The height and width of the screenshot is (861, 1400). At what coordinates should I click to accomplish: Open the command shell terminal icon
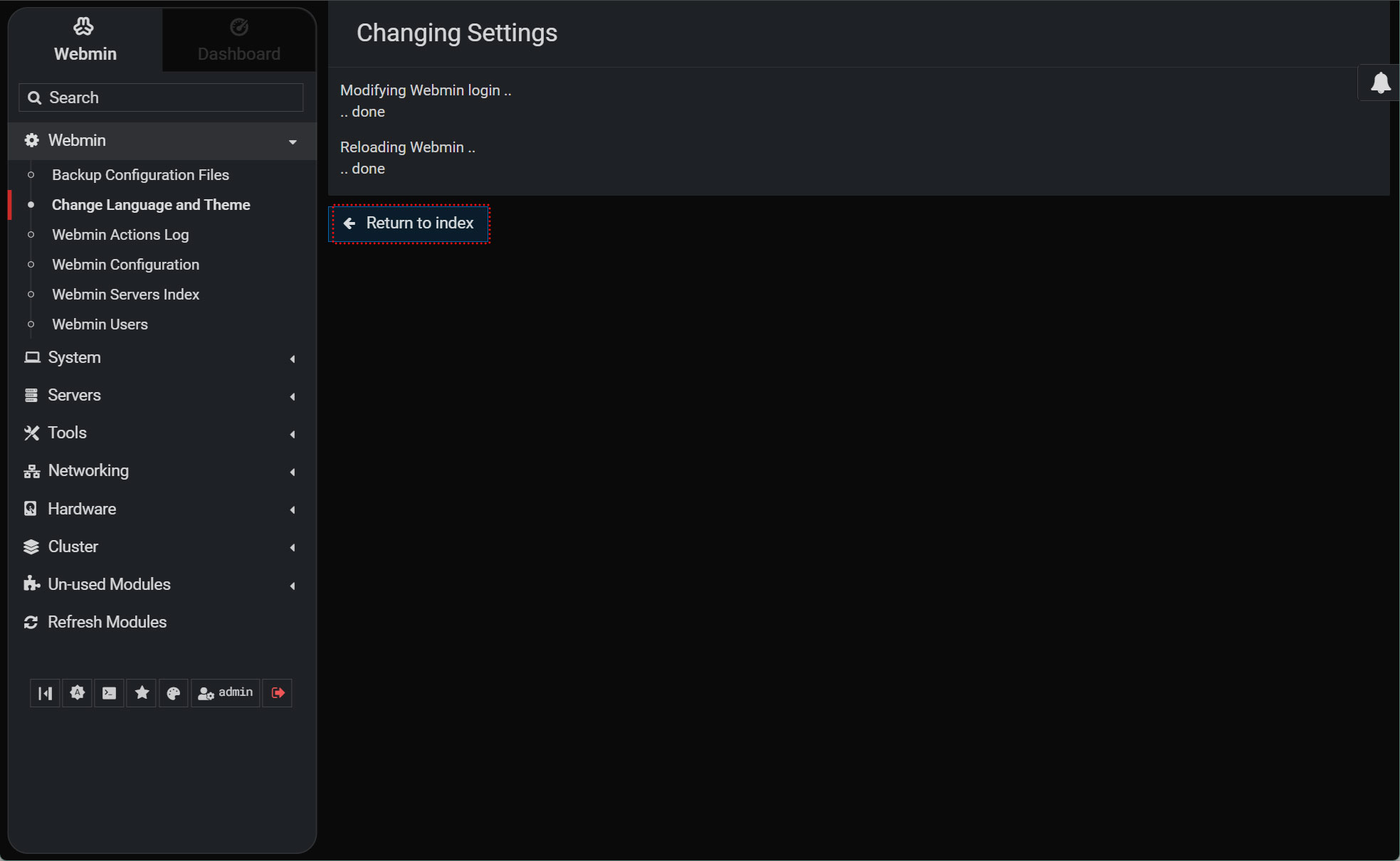109,693
